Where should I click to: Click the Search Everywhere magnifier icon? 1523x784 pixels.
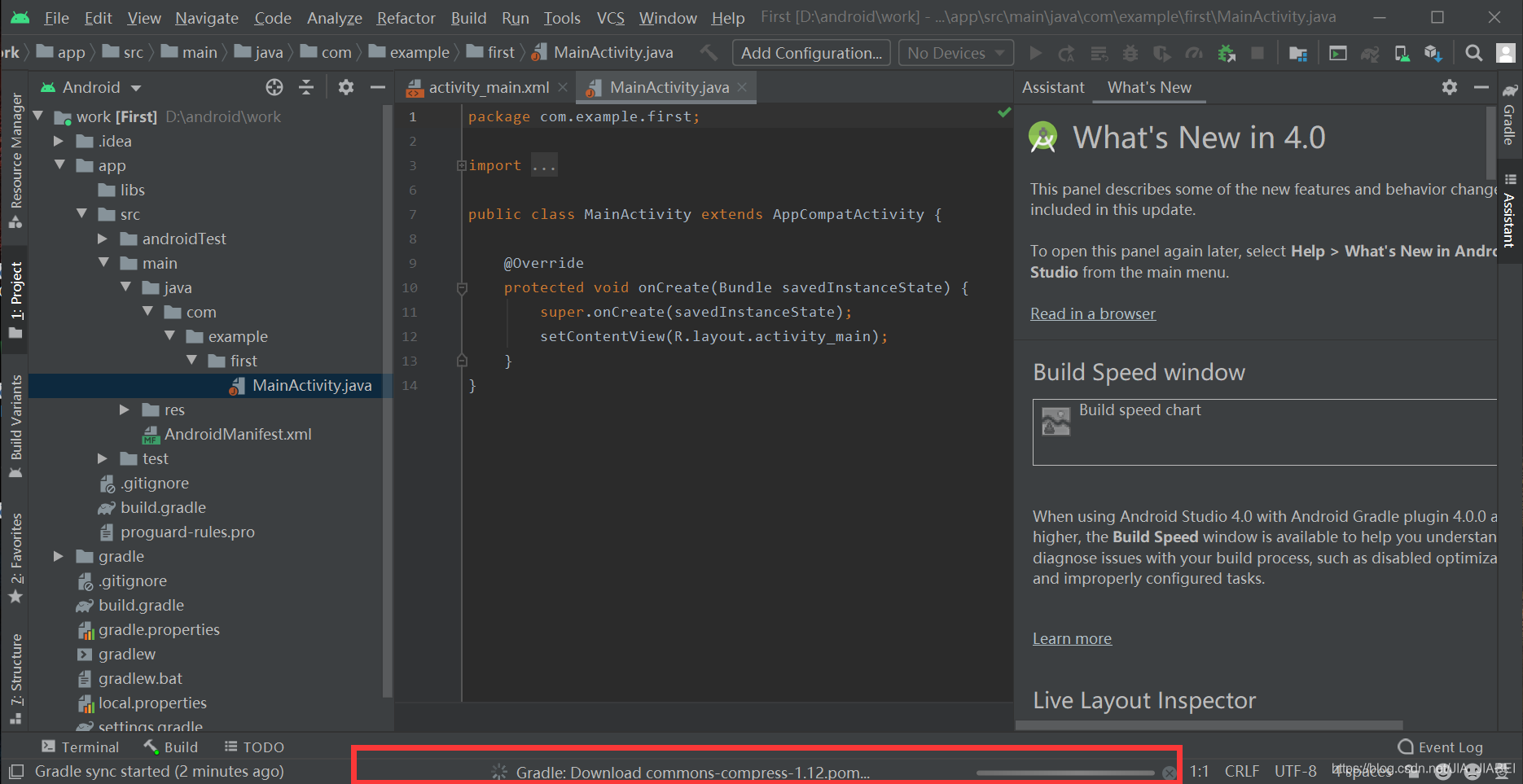[1473, 53]
